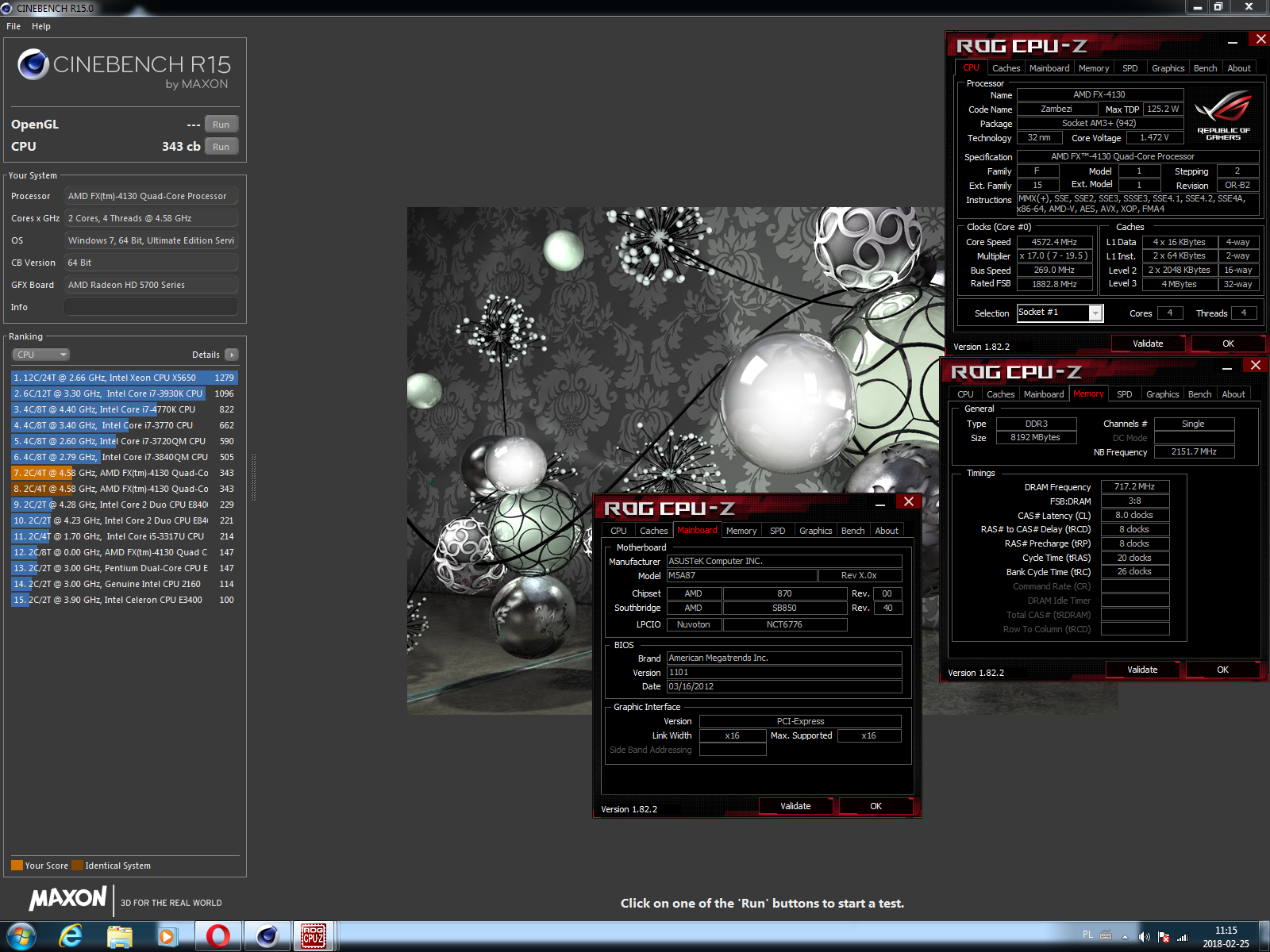
Task: Click the panel splitter handle beside ranking
Action: click(253, 477)
